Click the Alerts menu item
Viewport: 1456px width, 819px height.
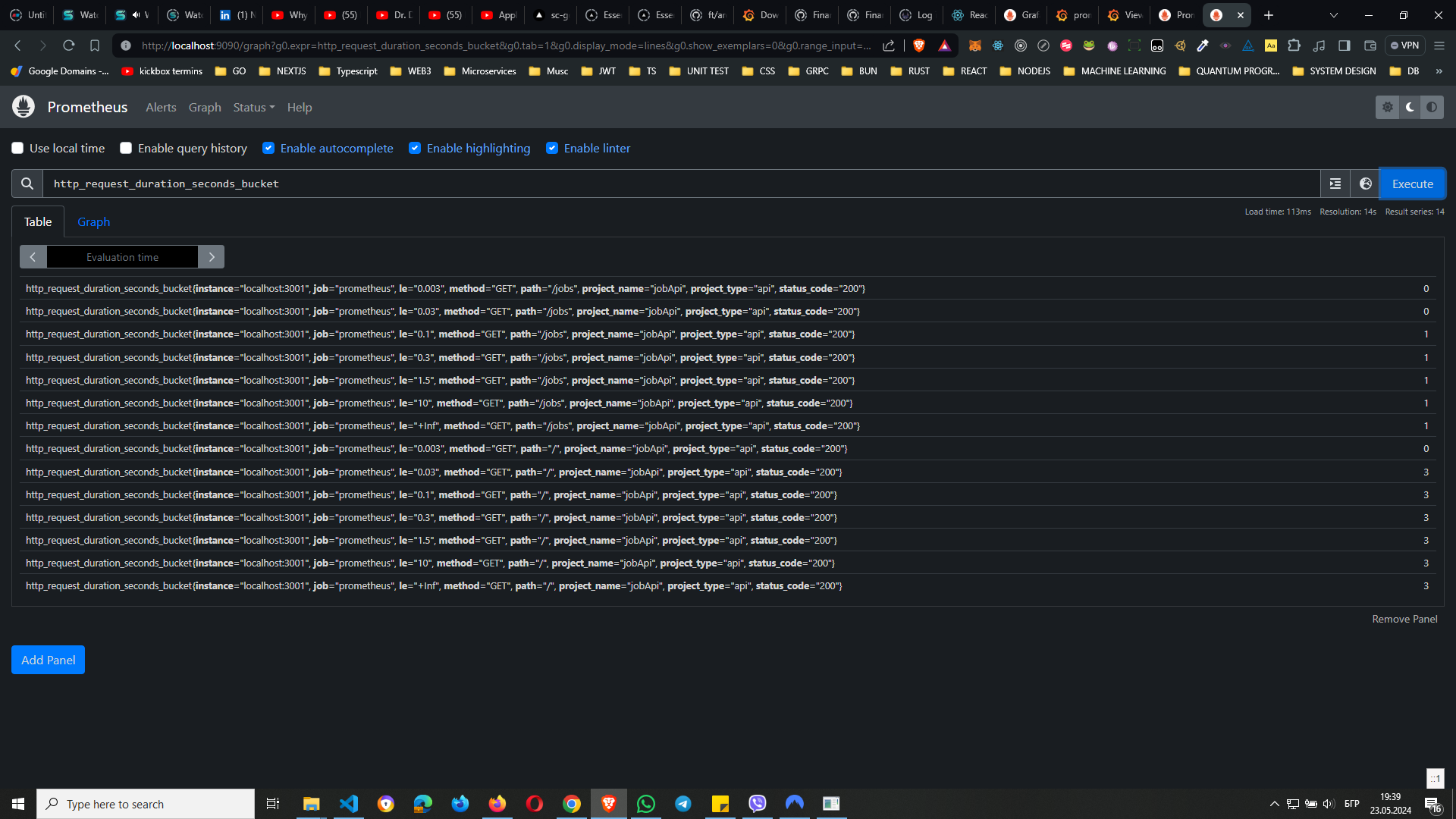point(160,107)
